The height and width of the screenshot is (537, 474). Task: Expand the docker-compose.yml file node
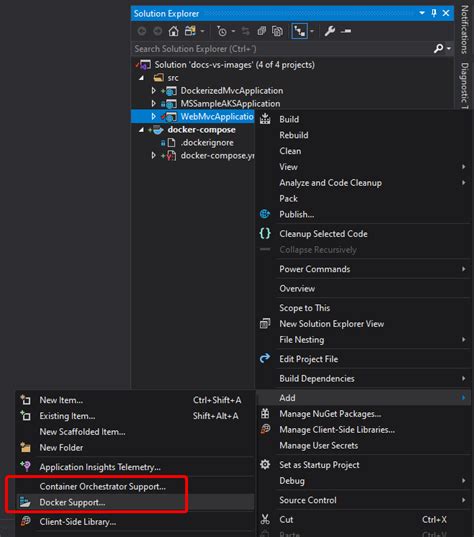(153, 155)
